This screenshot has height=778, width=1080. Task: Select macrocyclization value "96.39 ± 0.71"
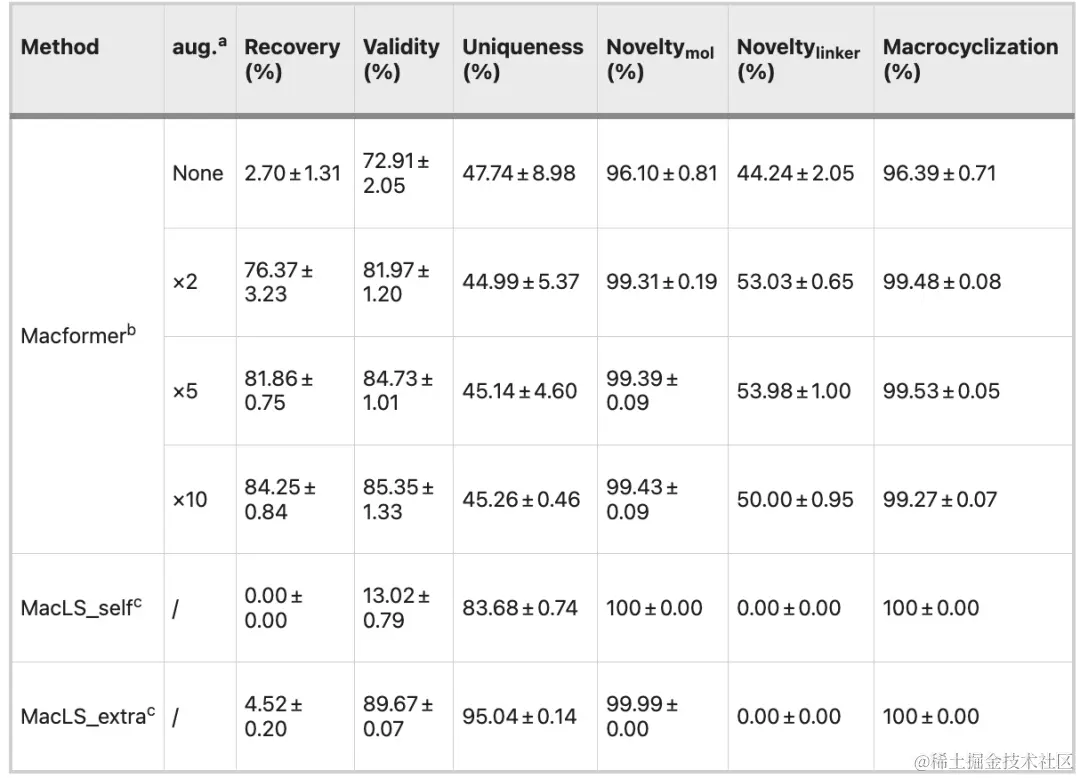[x=939, y=173]
